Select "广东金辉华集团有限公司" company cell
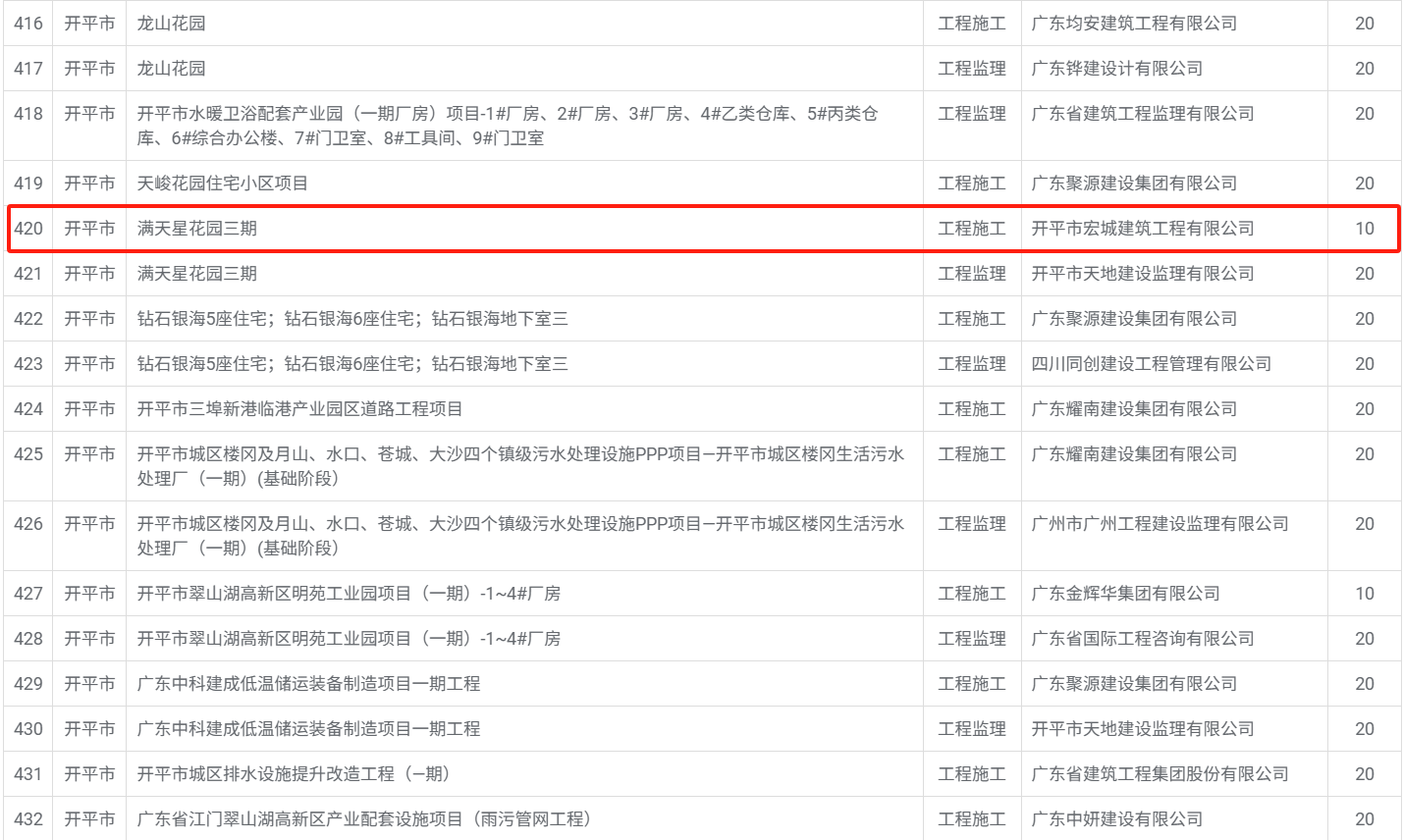 [x=1125, y=594]
